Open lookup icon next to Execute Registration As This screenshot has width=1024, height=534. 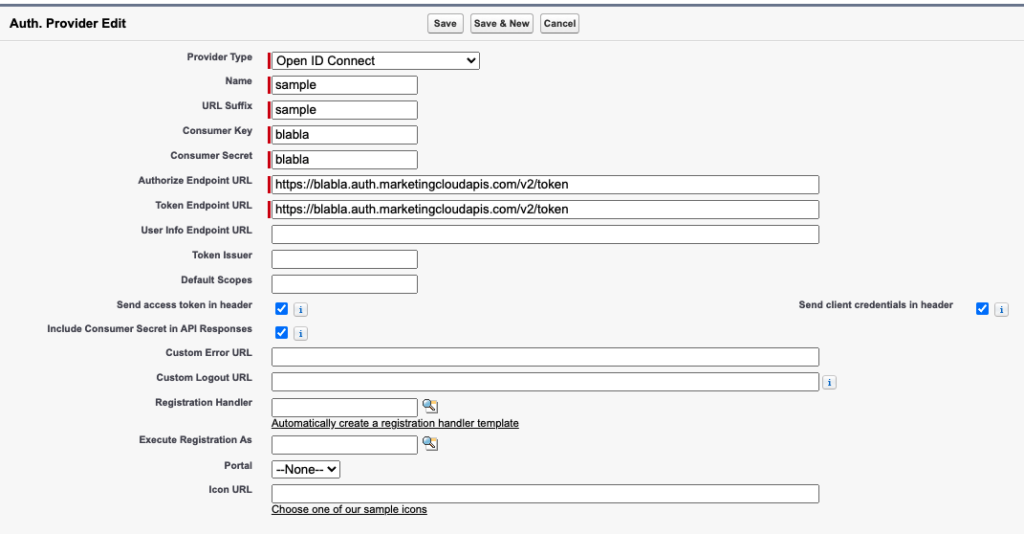coord(430,444)
